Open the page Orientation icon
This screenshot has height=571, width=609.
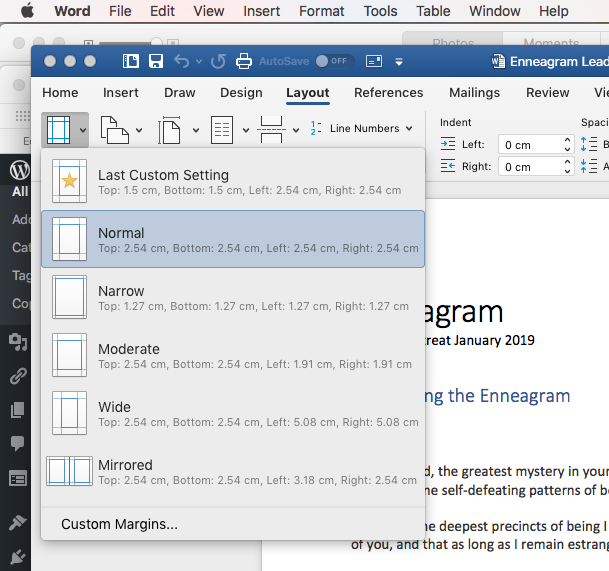pos(115,129)
